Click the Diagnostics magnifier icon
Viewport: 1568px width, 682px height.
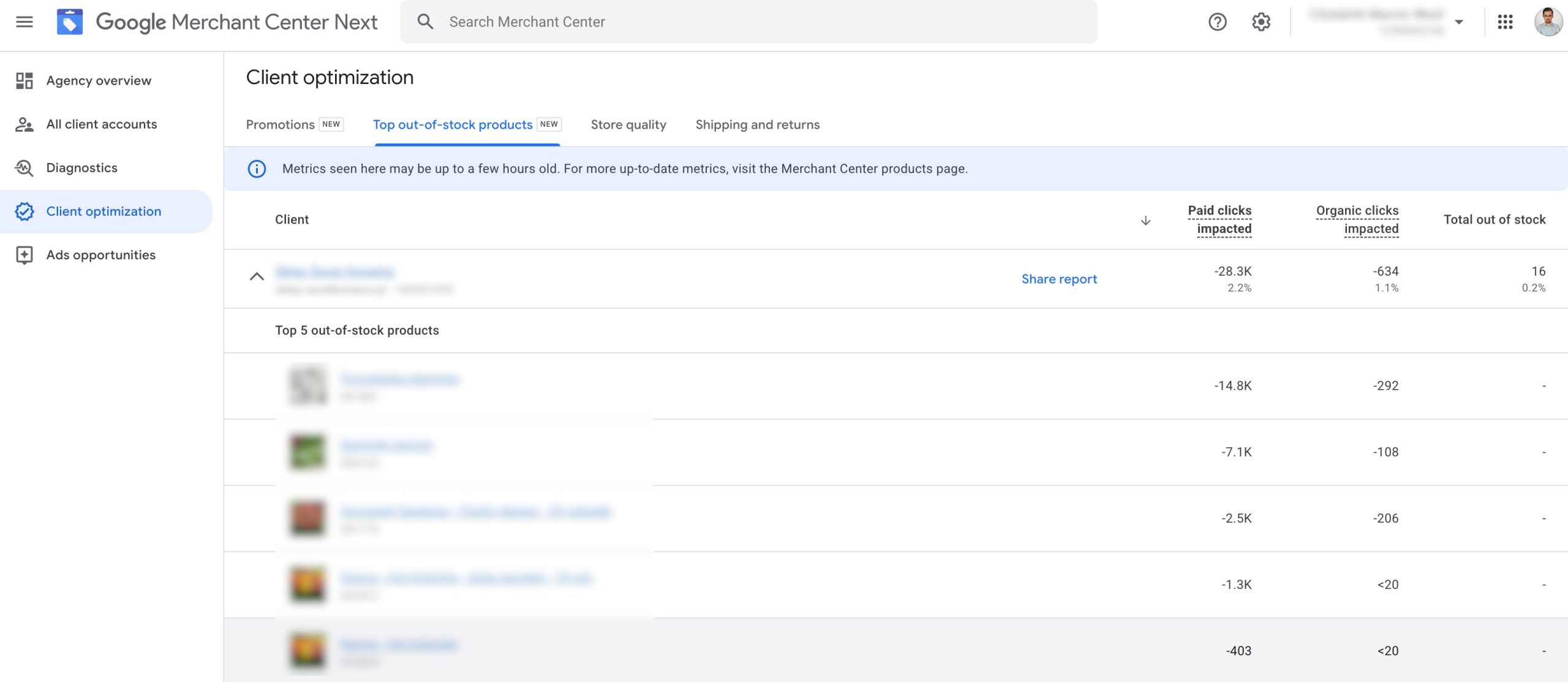tap(24, 168)
